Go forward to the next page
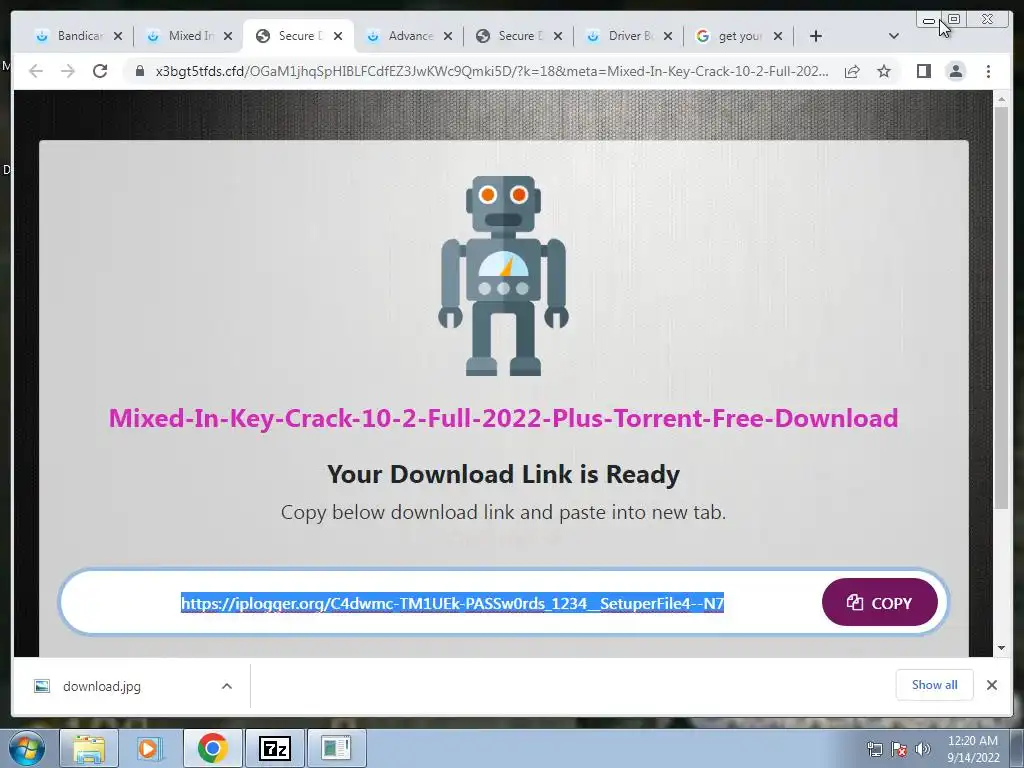This screenshot has width=1024, height=768. [x=68, y=71]
